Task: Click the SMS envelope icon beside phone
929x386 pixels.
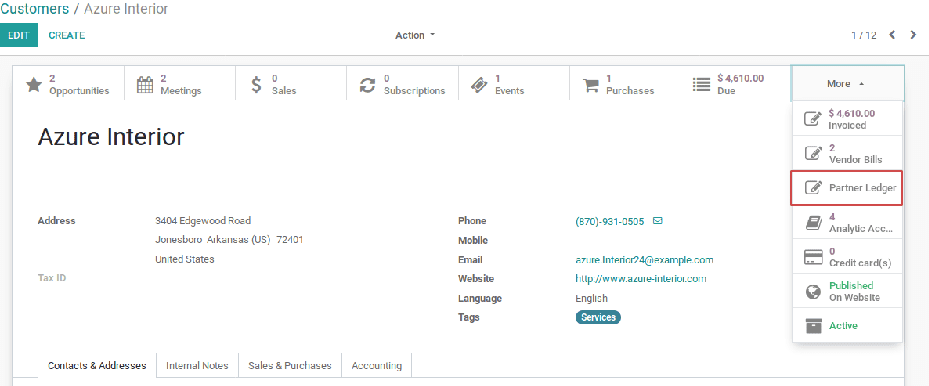Action: click(657, 221)
